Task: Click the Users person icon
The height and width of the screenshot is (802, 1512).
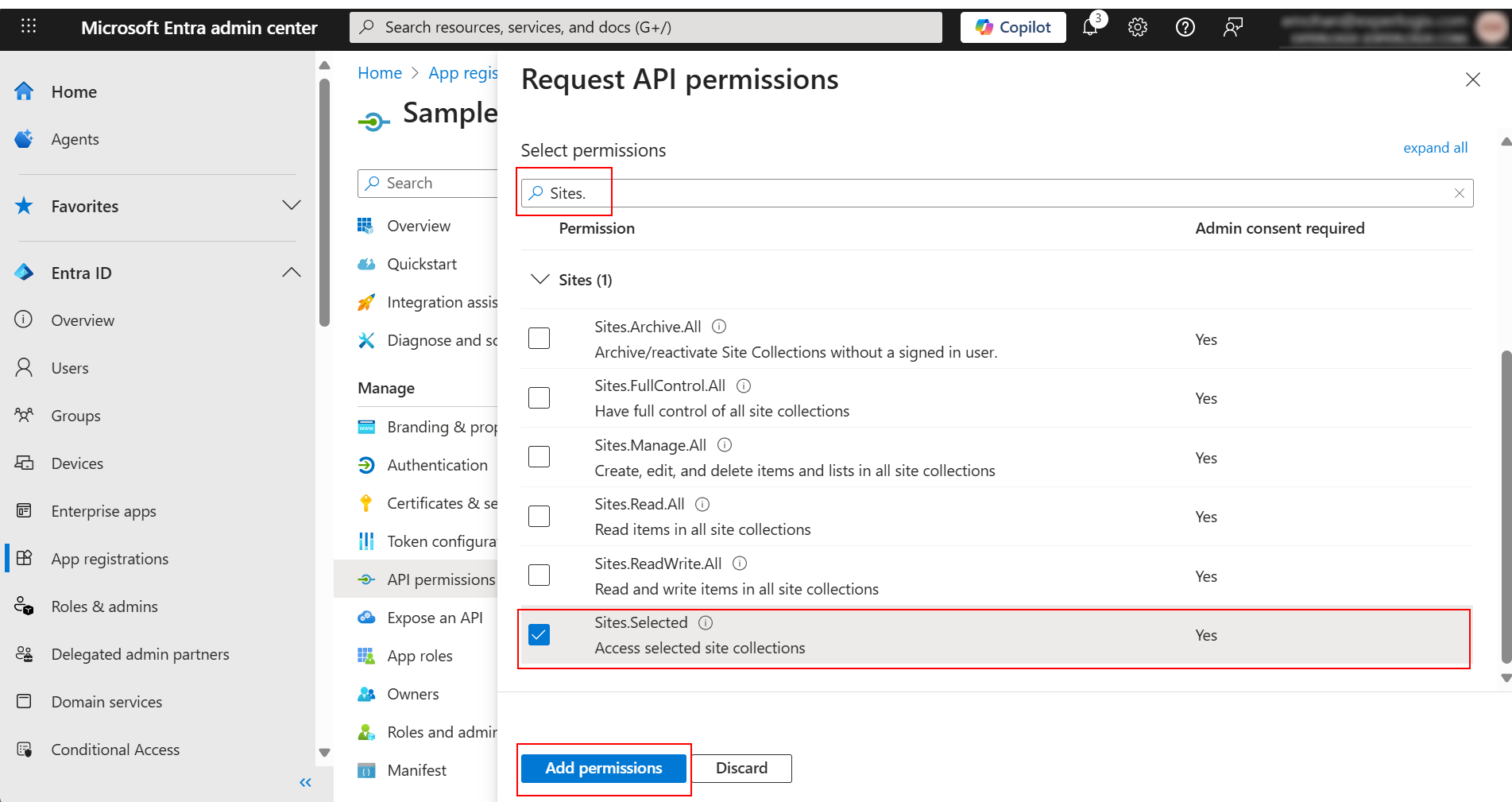Action: pyautogui.click(x=24, y=367)
